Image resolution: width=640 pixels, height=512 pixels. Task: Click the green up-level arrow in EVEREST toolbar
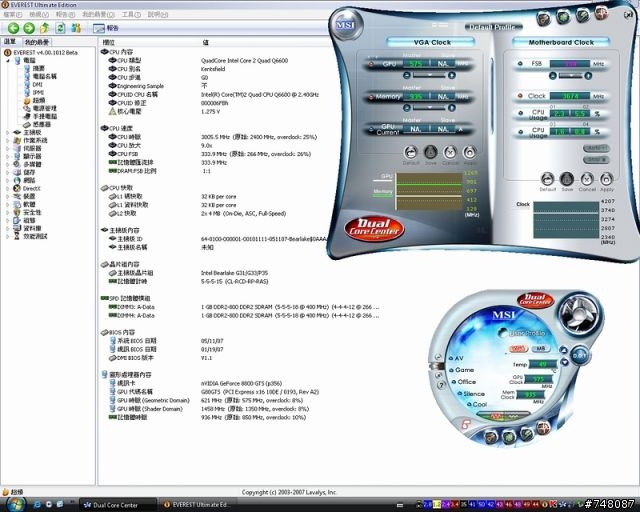point(44,28)
